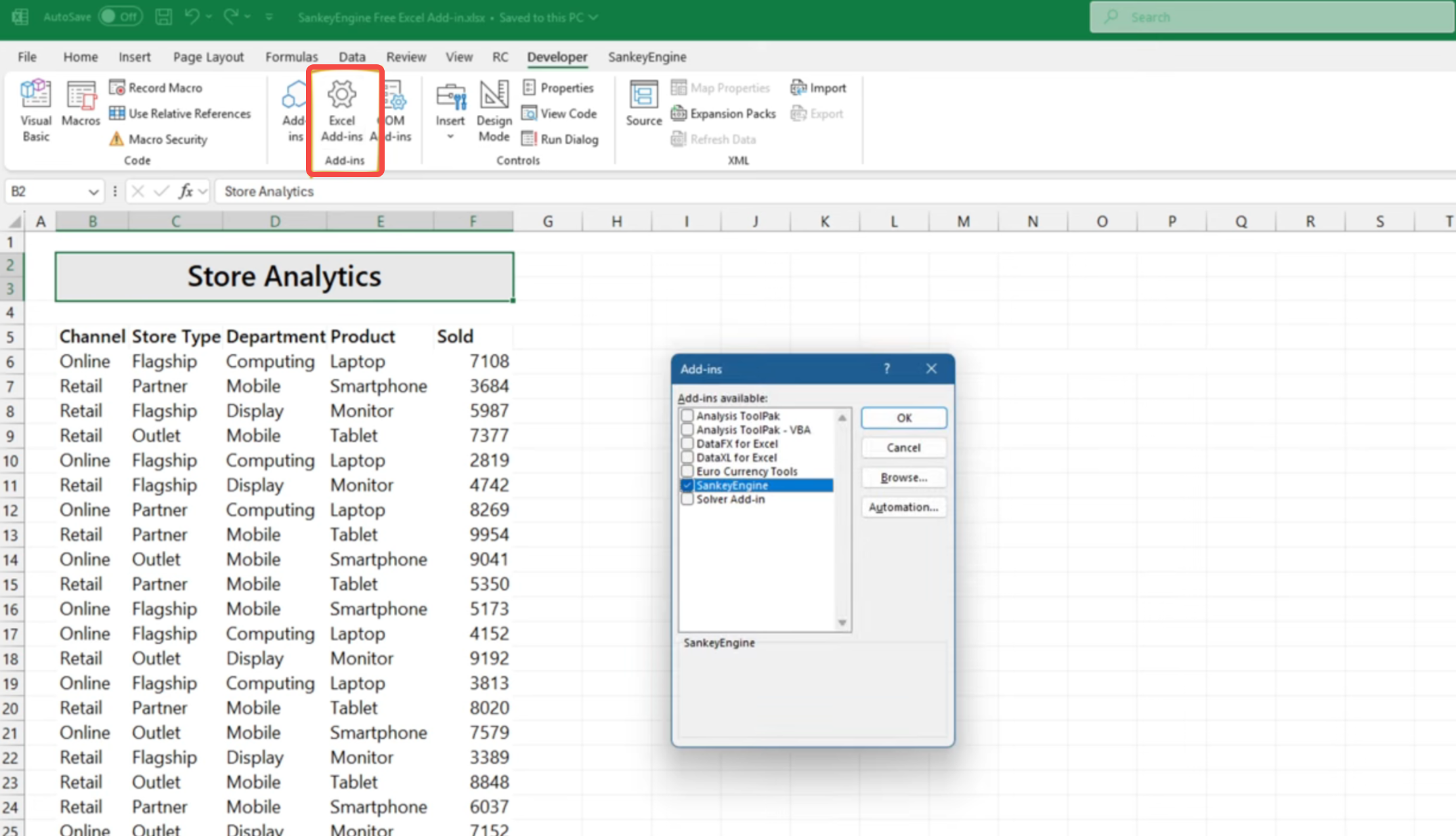The height and width of the screenshot is (836, 1456).
Task: Click the Undo arrow
Action: 192,17
